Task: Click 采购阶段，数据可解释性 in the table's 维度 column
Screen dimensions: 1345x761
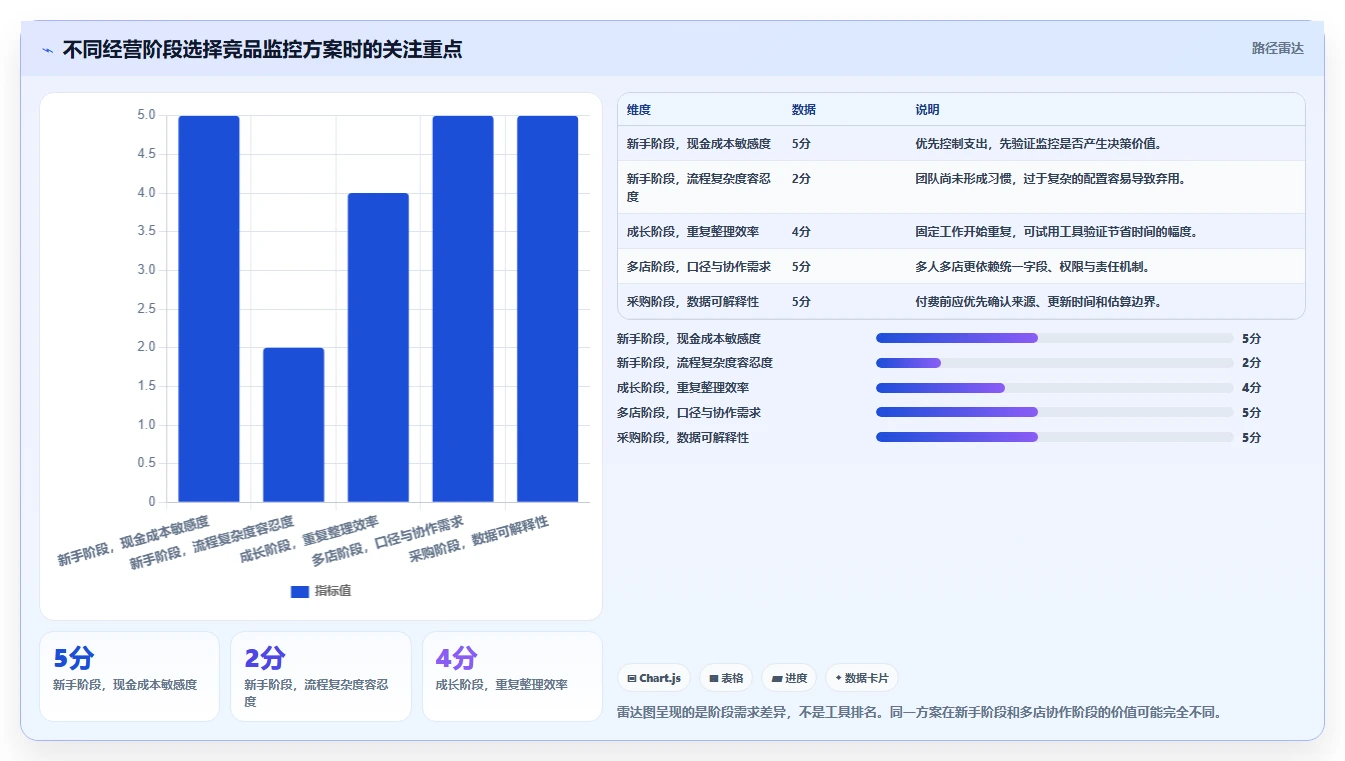Action: coord(693,301)
